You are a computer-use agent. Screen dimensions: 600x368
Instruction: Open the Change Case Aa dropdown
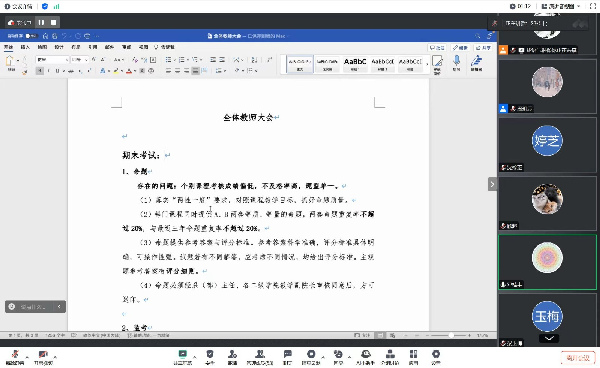[x=118, y=60]
